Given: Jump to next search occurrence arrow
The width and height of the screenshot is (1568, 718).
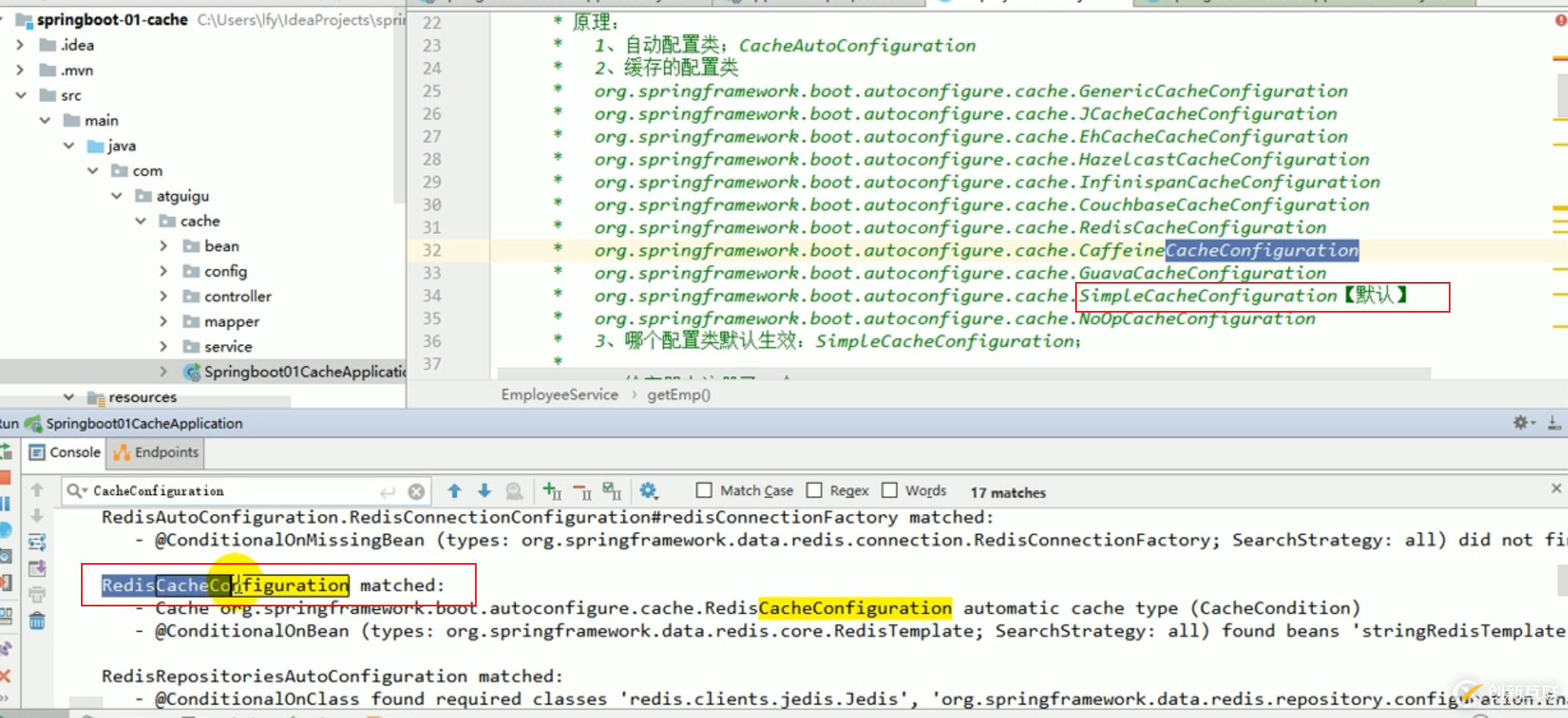Looking at the screenshot, I should pyautogui.click(x=484, y=491).
